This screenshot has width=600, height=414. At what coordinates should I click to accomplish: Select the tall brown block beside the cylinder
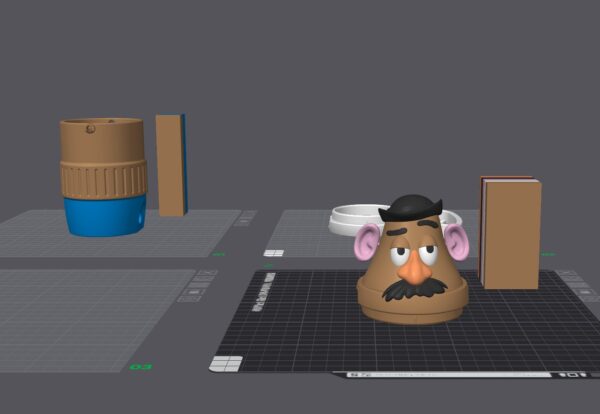(x=171, y=165)
